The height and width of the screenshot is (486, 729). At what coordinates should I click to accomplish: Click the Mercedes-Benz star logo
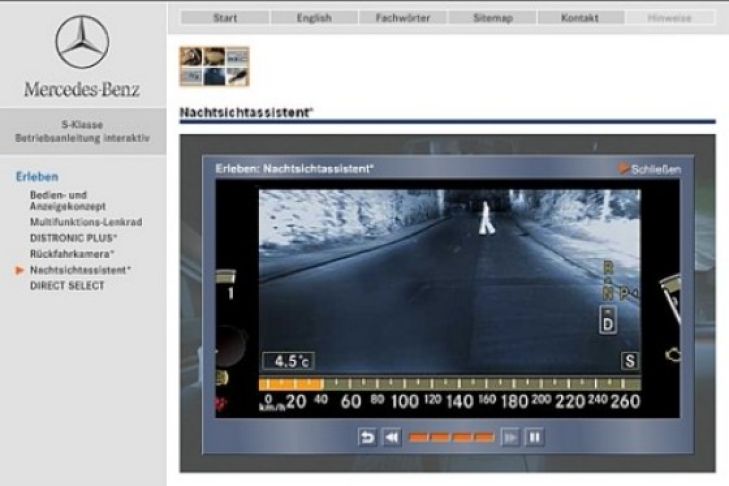point(82,42)
